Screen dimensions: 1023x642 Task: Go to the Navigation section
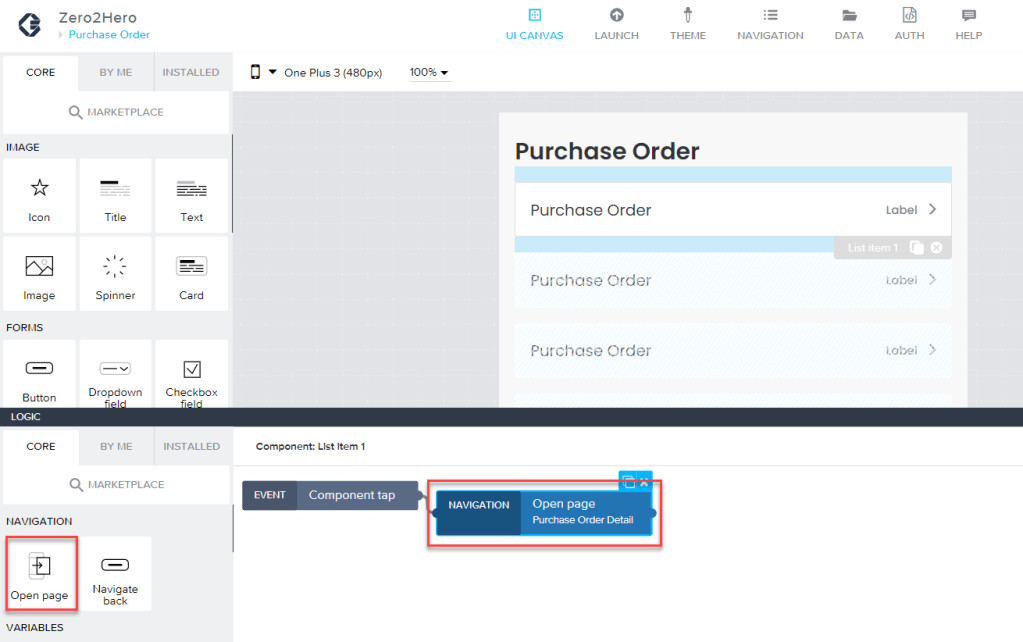(770, 25)
